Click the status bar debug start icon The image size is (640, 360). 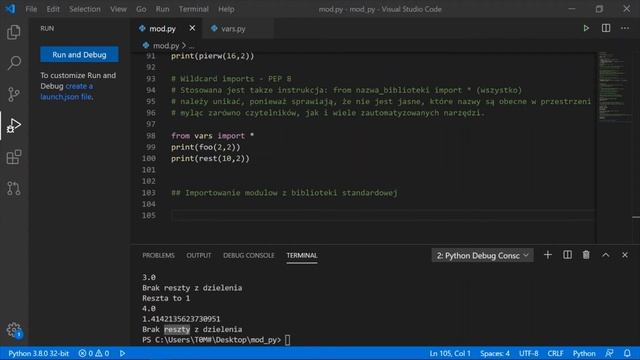(122, 353)
